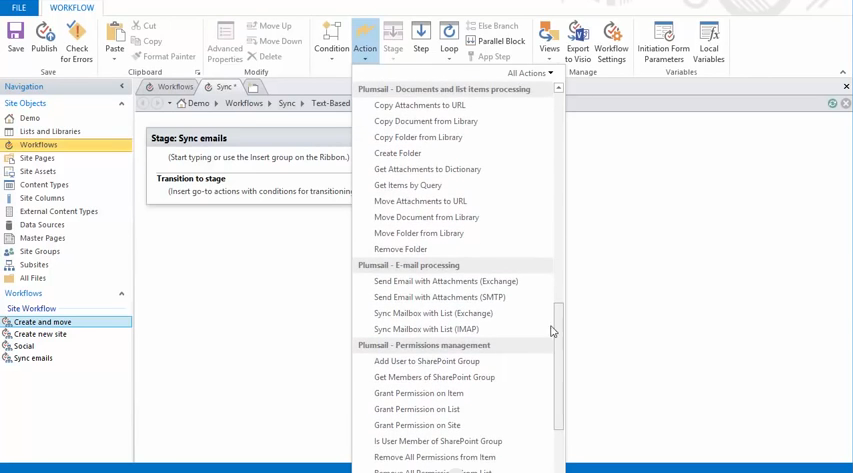Open Subsites in navigation
The height and width of the screenshot is (473, 853).
tap(34, 265)
